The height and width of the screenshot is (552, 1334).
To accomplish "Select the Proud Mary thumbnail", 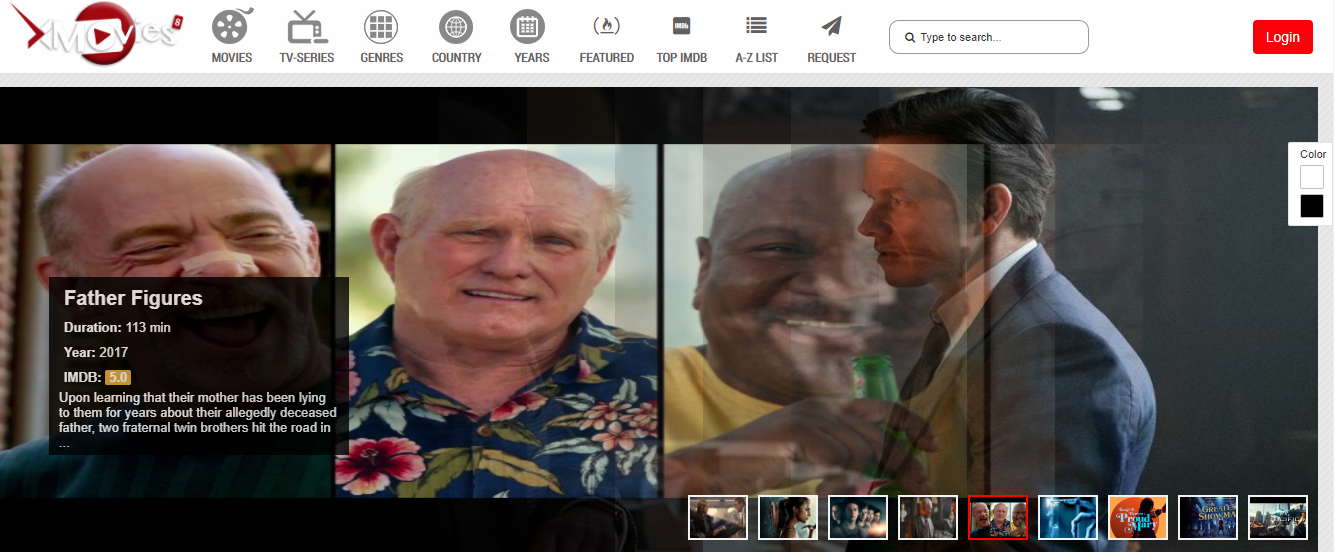I will pyautogui.click(x=1138, y=517).
